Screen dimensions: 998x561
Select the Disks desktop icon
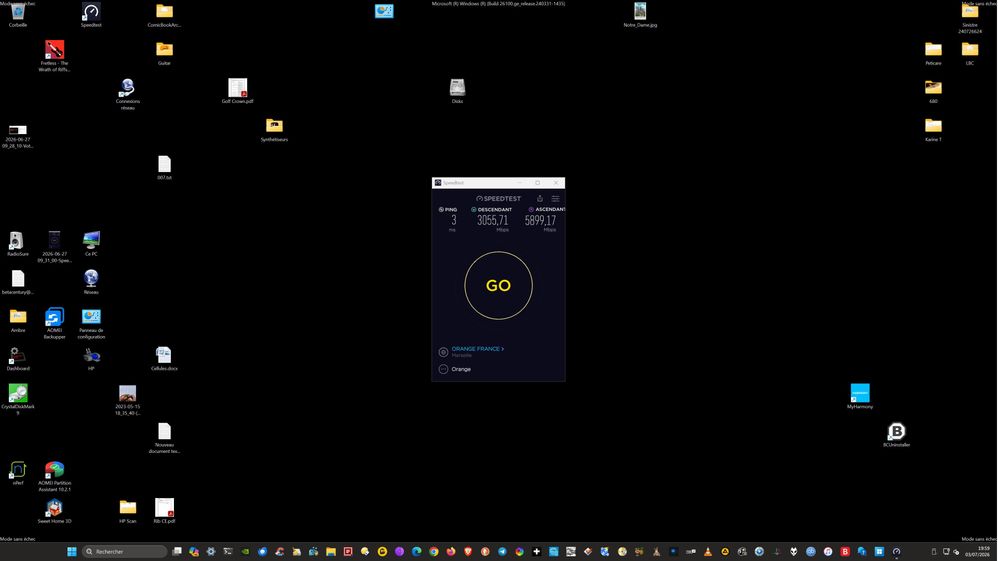[457, 91]
